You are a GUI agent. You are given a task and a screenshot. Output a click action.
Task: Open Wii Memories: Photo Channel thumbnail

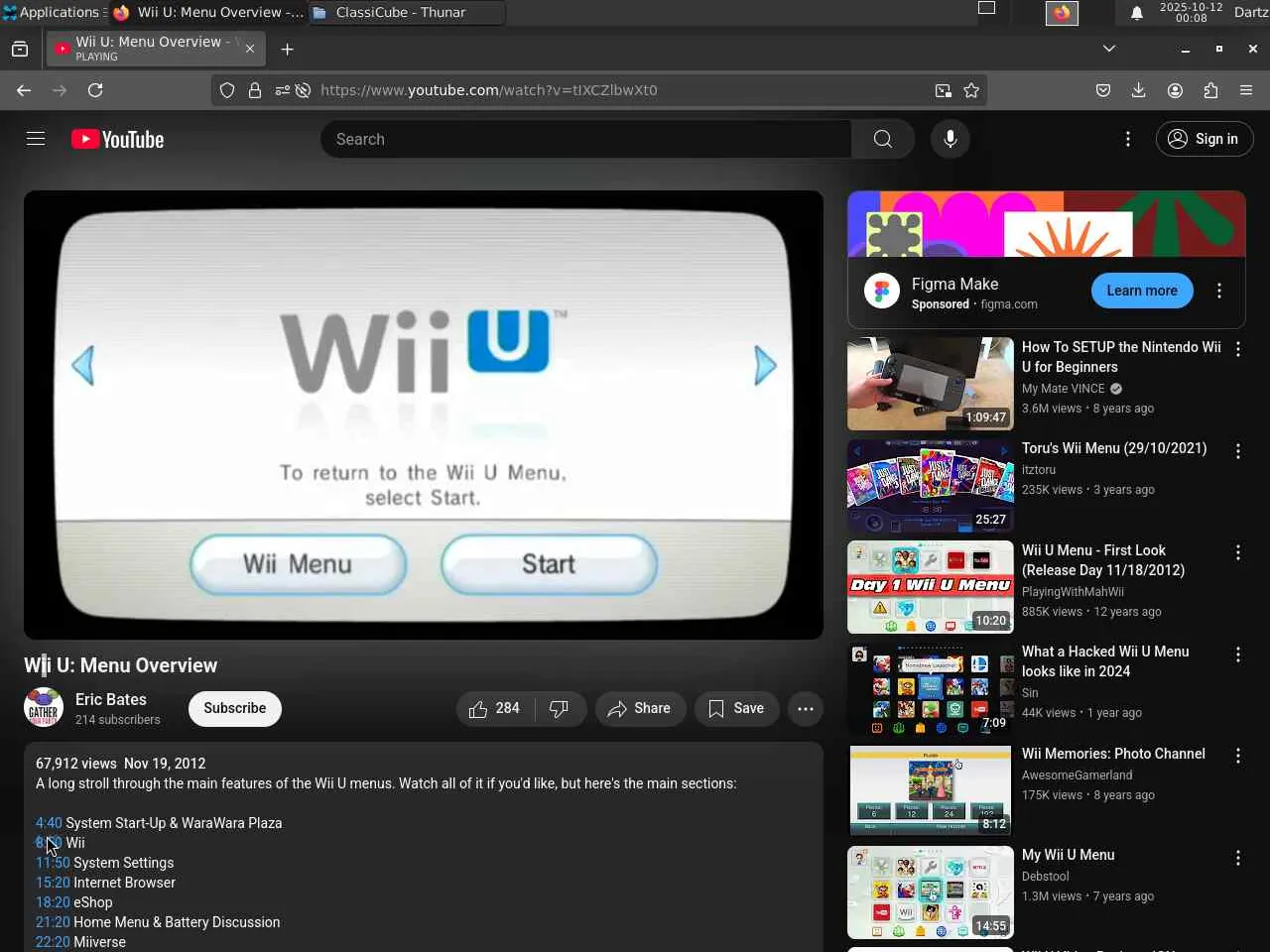tap(931, 790)
